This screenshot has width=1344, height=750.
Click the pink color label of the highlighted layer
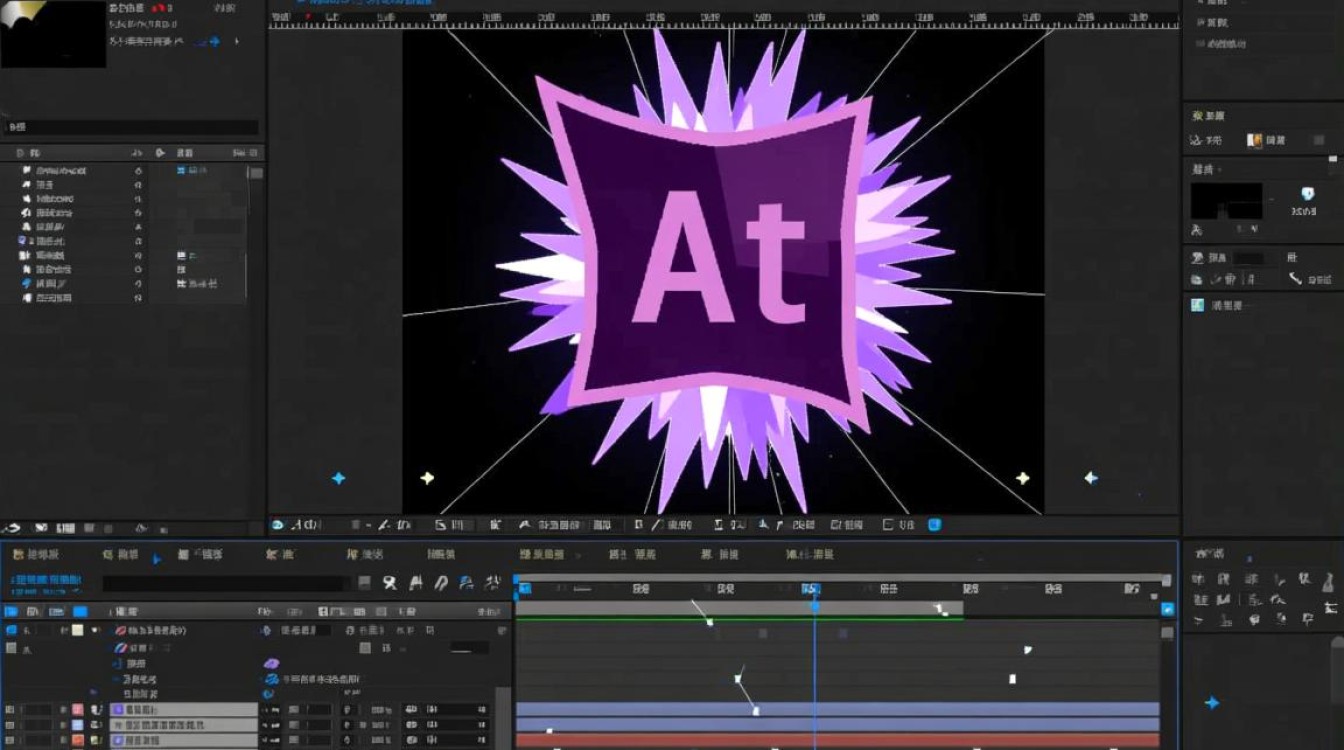(x=78, y=709)
